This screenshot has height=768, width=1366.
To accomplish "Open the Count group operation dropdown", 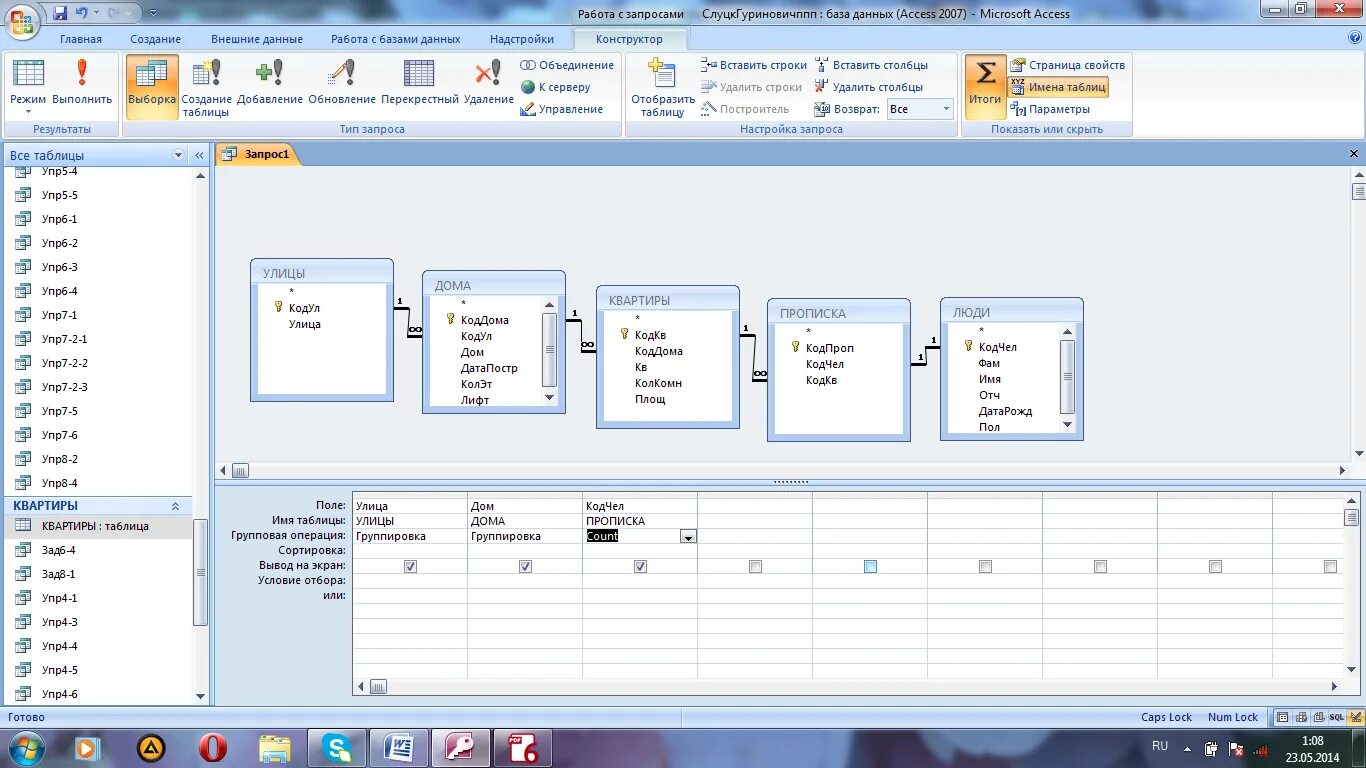I will tap(688, 537).
